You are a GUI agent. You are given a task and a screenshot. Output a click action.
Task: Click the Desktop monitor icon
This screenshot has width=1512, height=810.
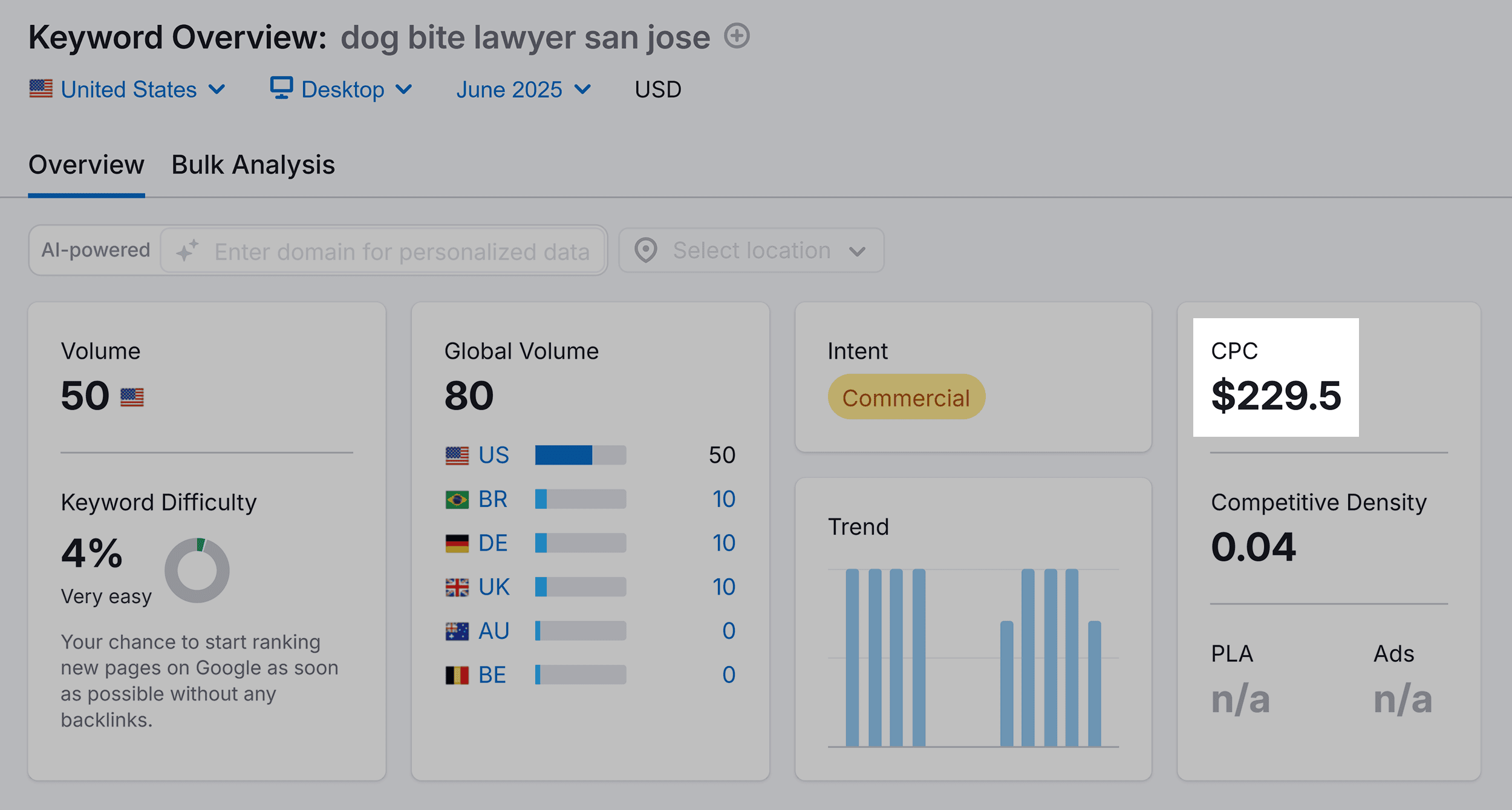click(281, 88)
